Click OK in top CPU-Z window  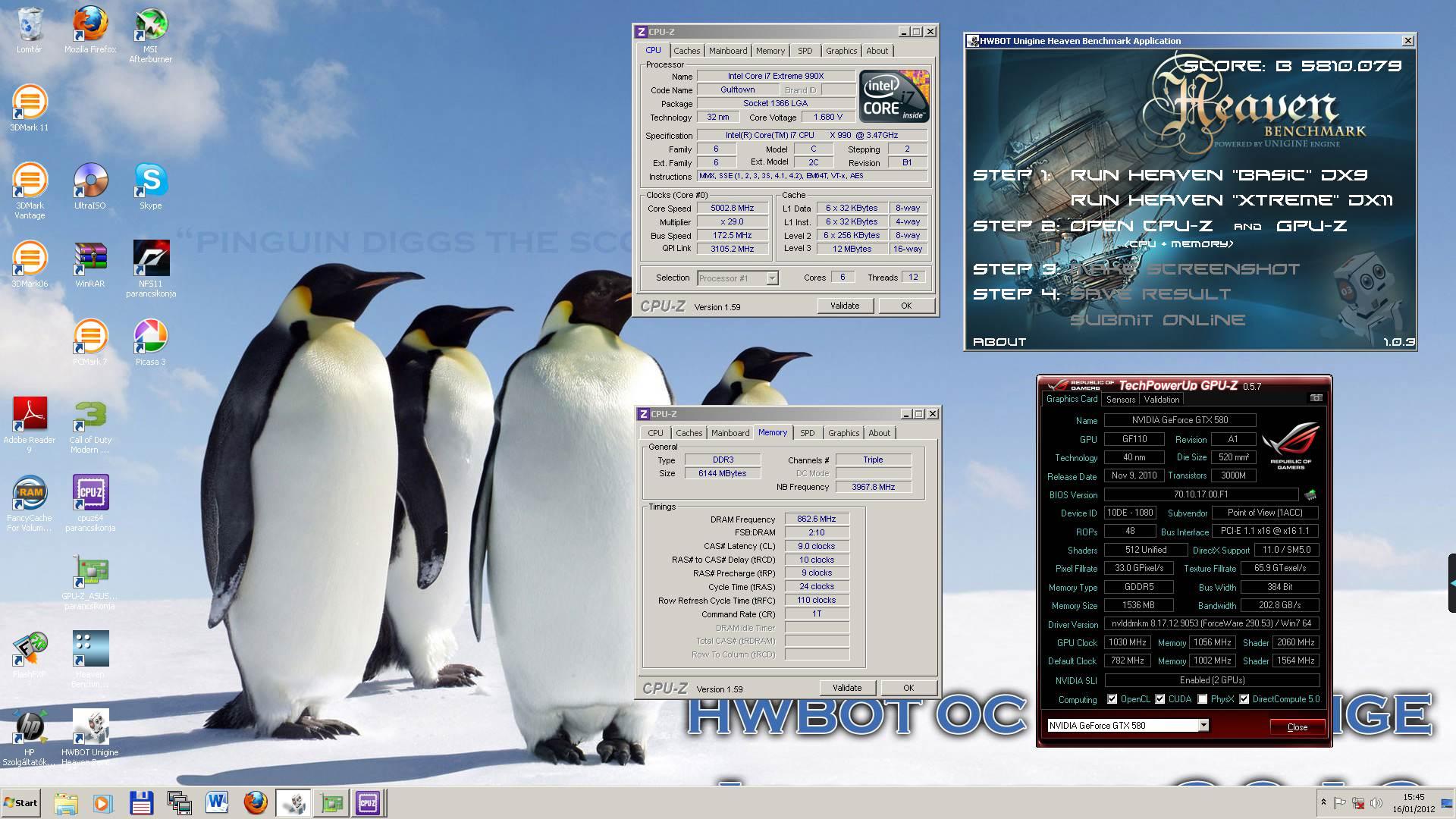(906, 306)
